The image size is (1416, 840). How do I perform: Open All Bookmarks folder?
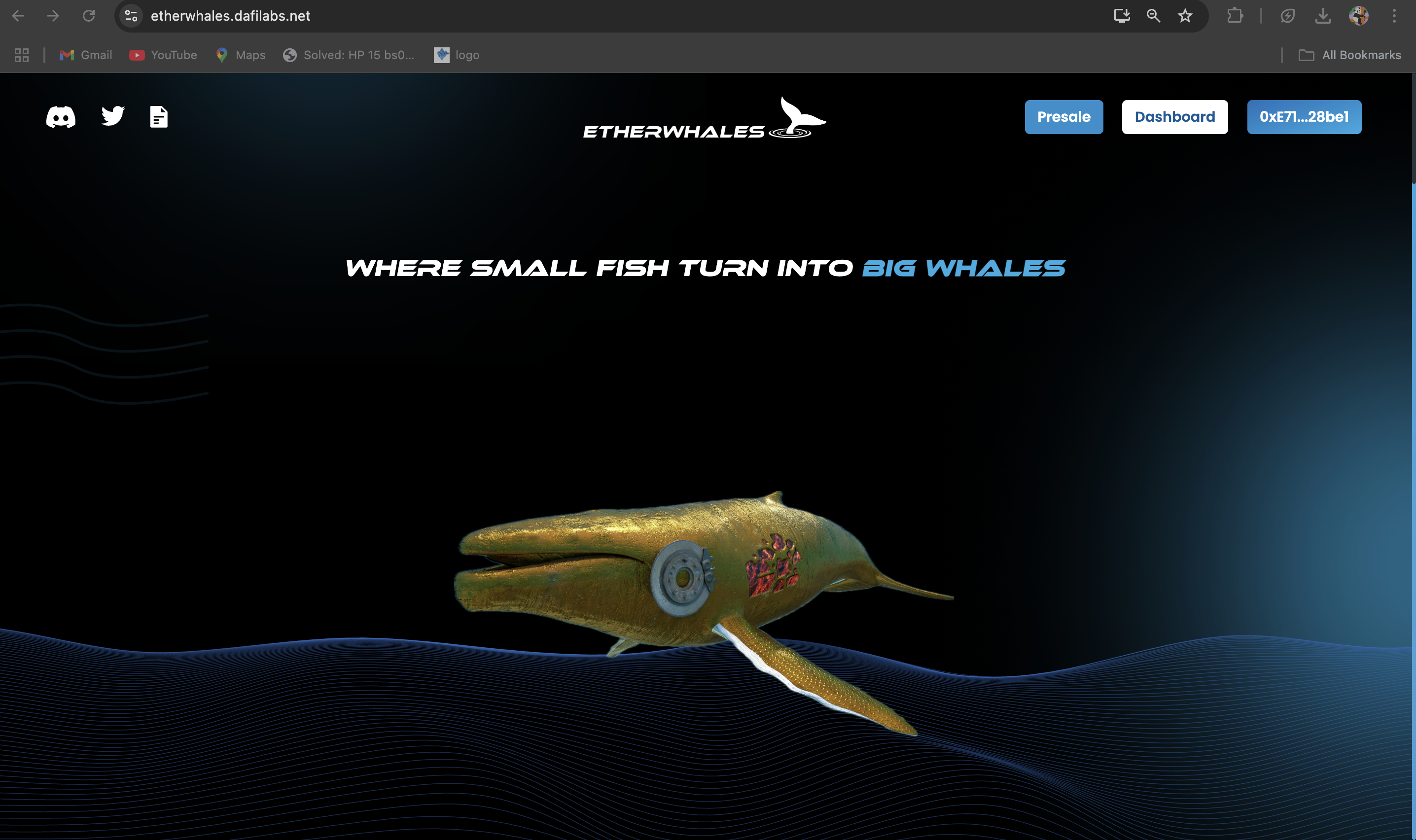[x=1349, y=55]
